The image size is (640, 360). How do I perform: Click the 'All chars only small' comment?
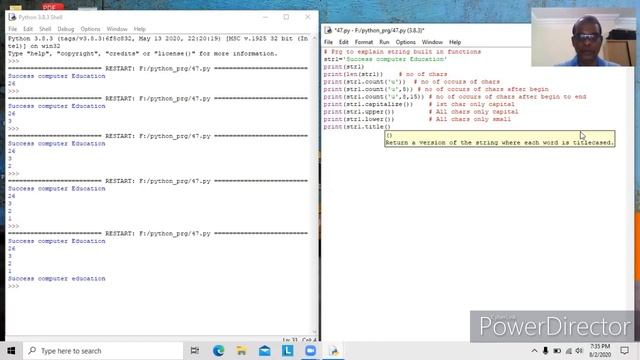469,119
